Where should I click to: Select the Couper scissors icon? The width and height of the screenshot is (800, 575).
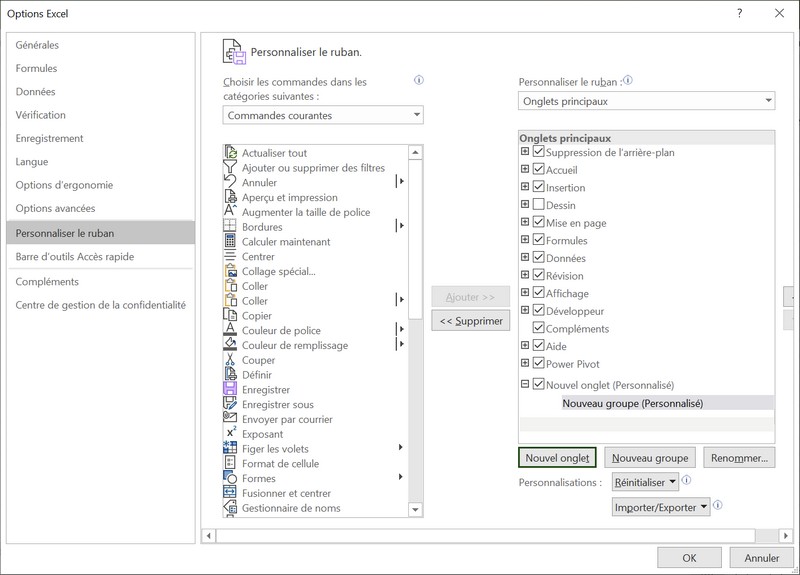pyautogui.click(x=231, y=360)
